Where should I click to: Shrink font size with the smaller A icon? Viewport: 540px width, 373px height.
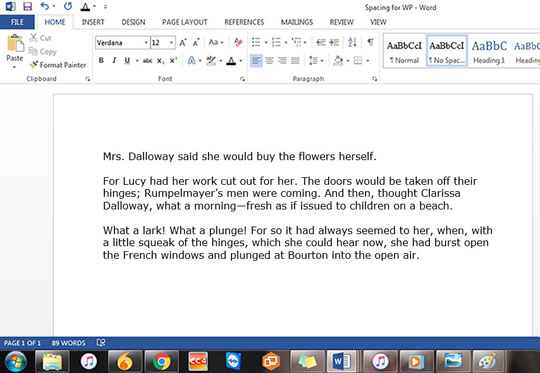click(196, 43)
